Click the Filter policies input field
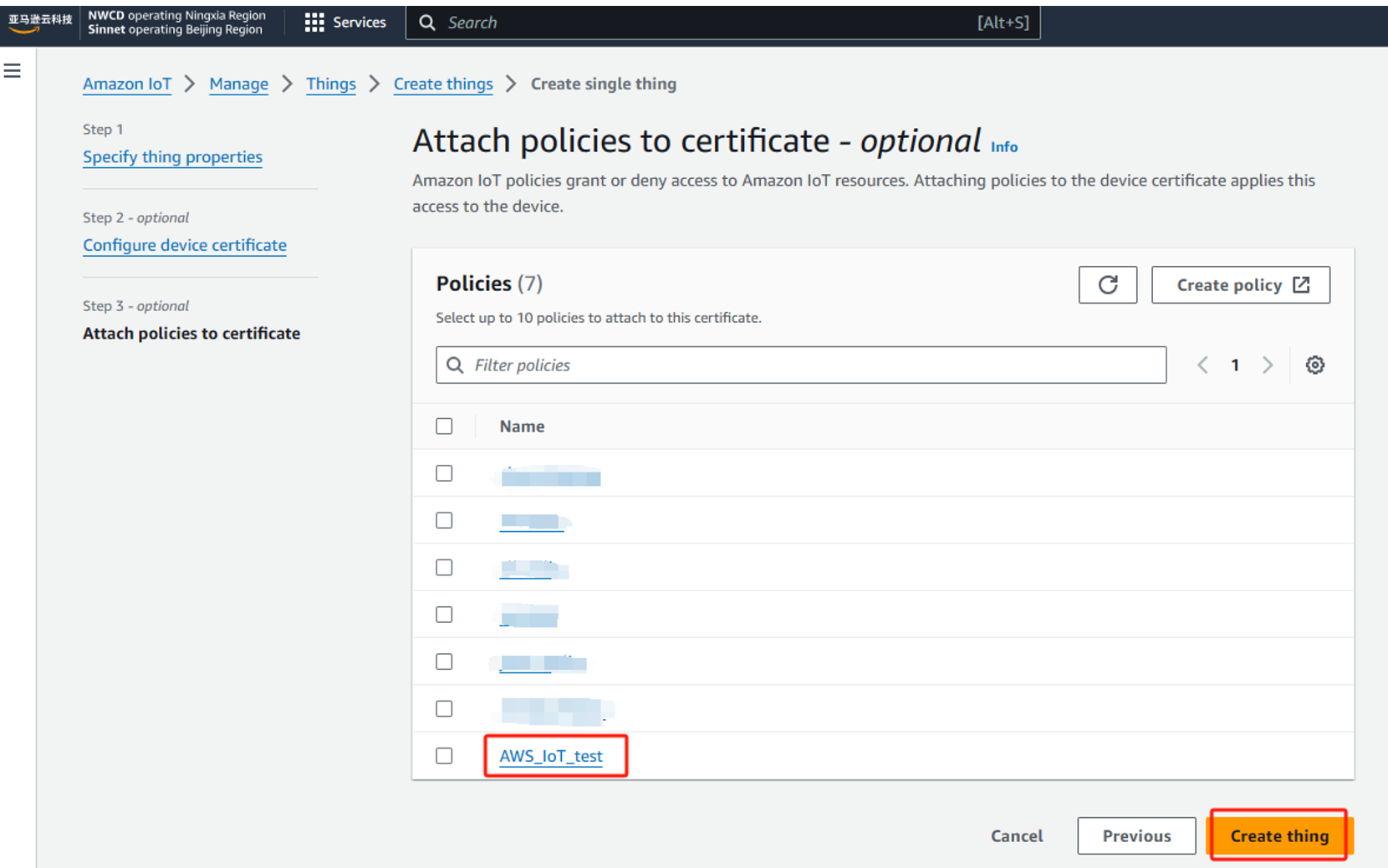 click(x=800, y=365)
